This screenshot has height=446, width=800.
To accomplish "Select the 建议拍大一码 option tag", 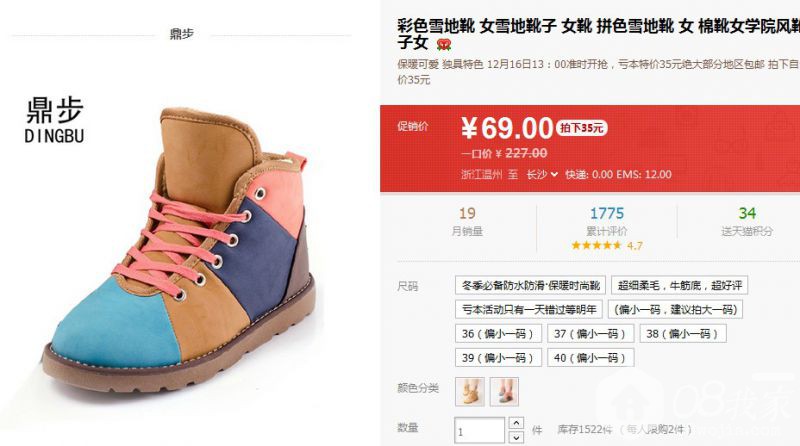I will [x=676, y=309].
